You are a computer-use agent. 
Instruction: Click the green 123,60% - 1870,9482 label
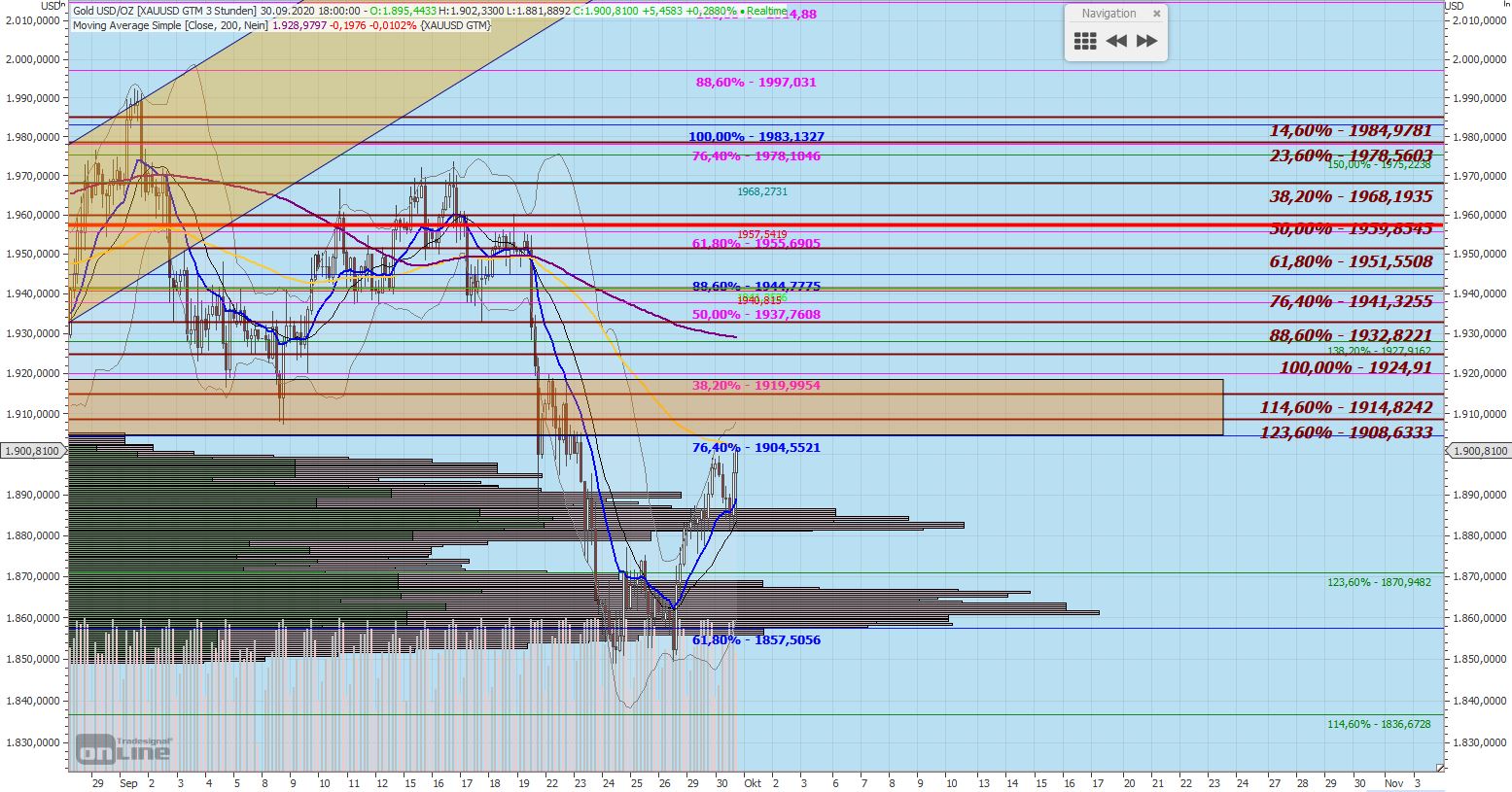click(x=1379, y=582)
